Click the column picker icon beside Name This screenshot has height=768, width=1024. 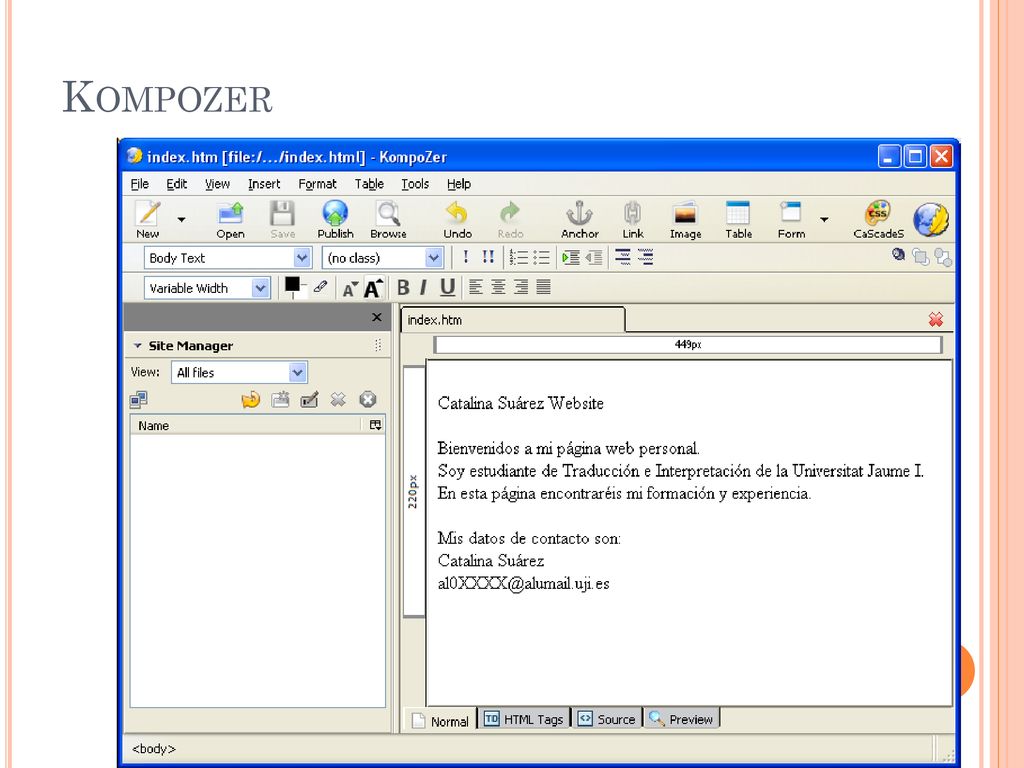tap(375, 425)
